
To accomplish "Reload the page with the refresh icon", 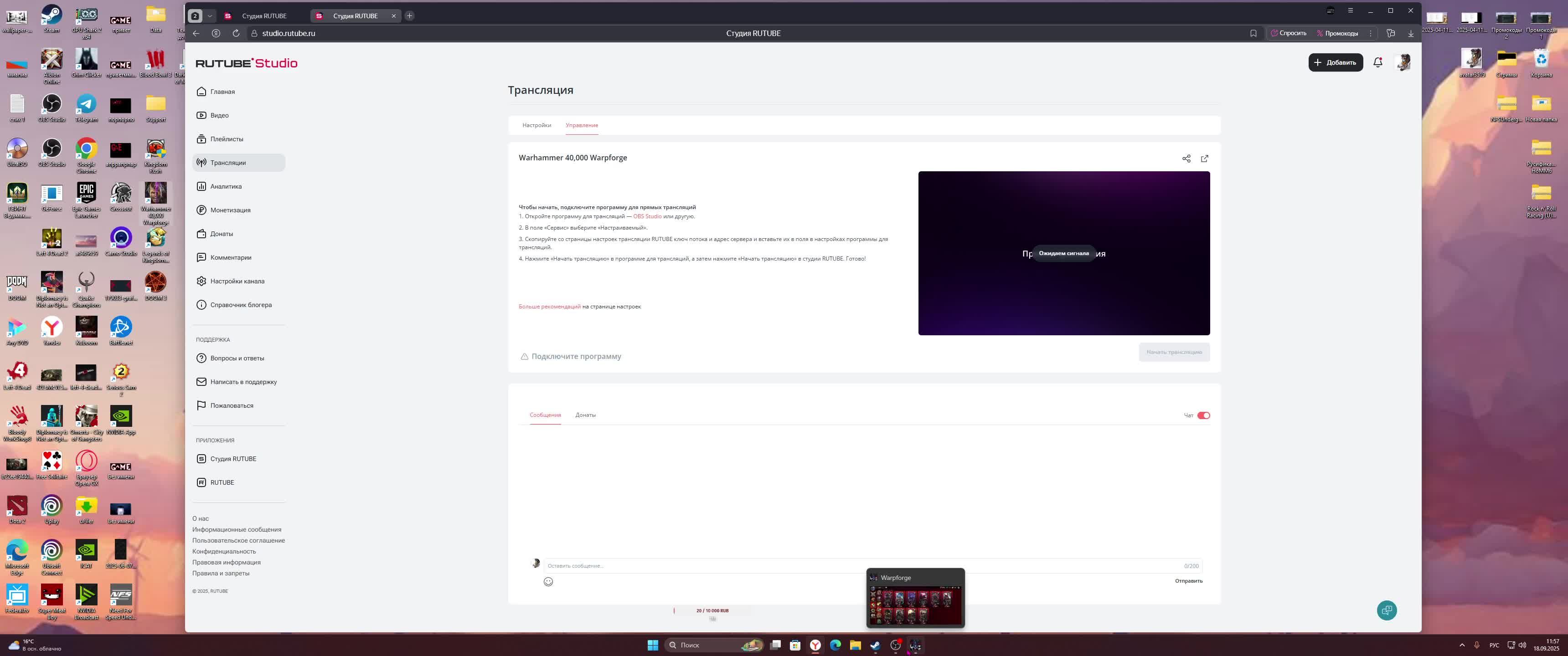I will [x=236, y=33].
